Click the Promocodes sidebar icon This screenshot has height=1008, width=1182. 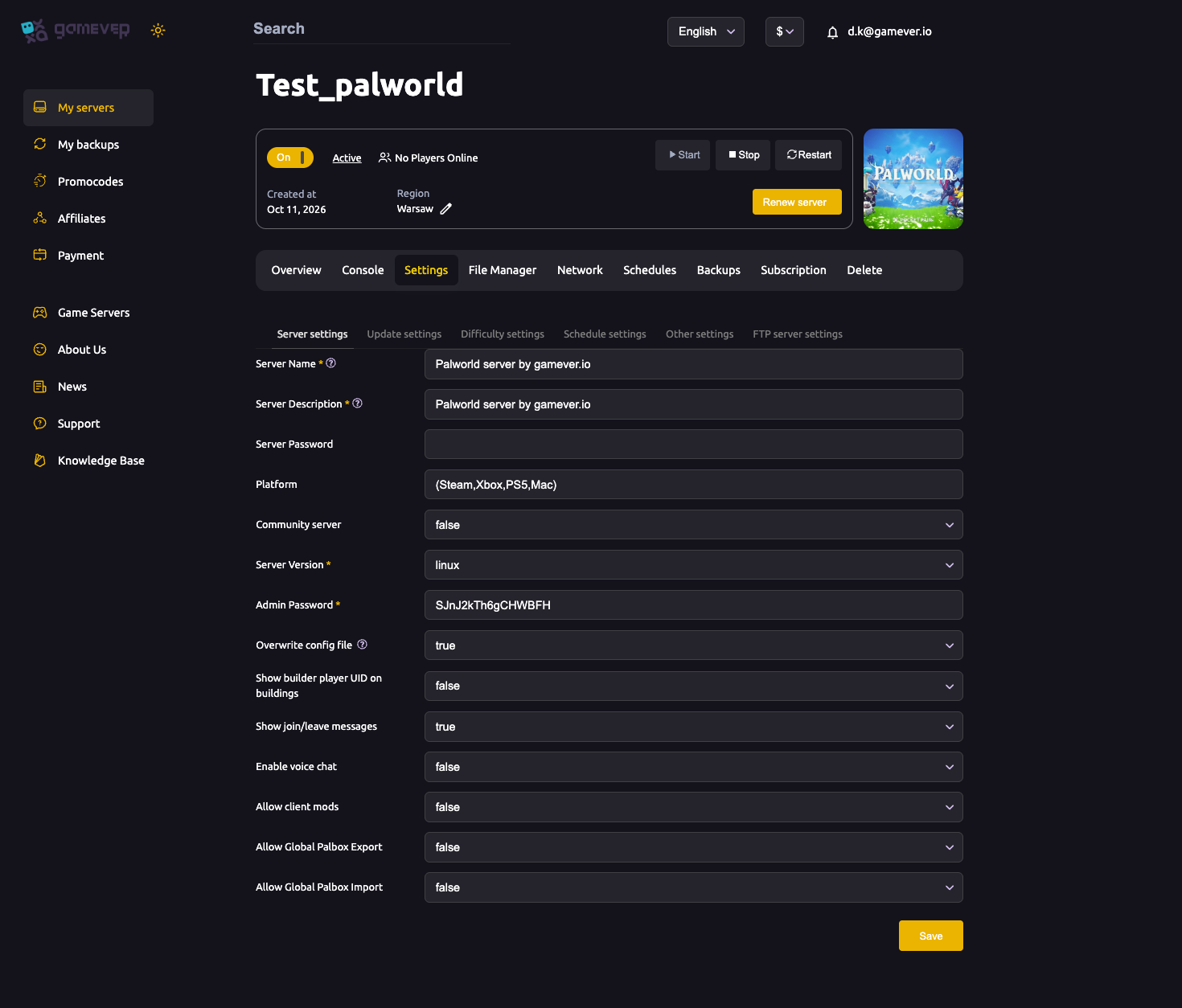pyautogui.click(x=40, y=181)
